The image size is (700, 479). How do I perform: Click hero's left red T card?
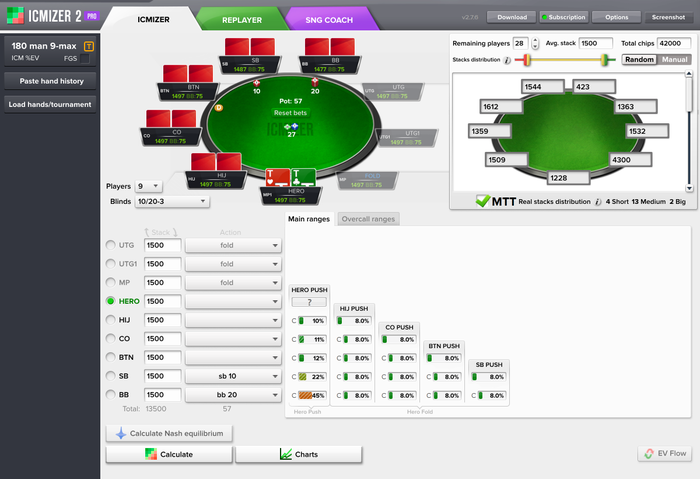pos(277,178)
